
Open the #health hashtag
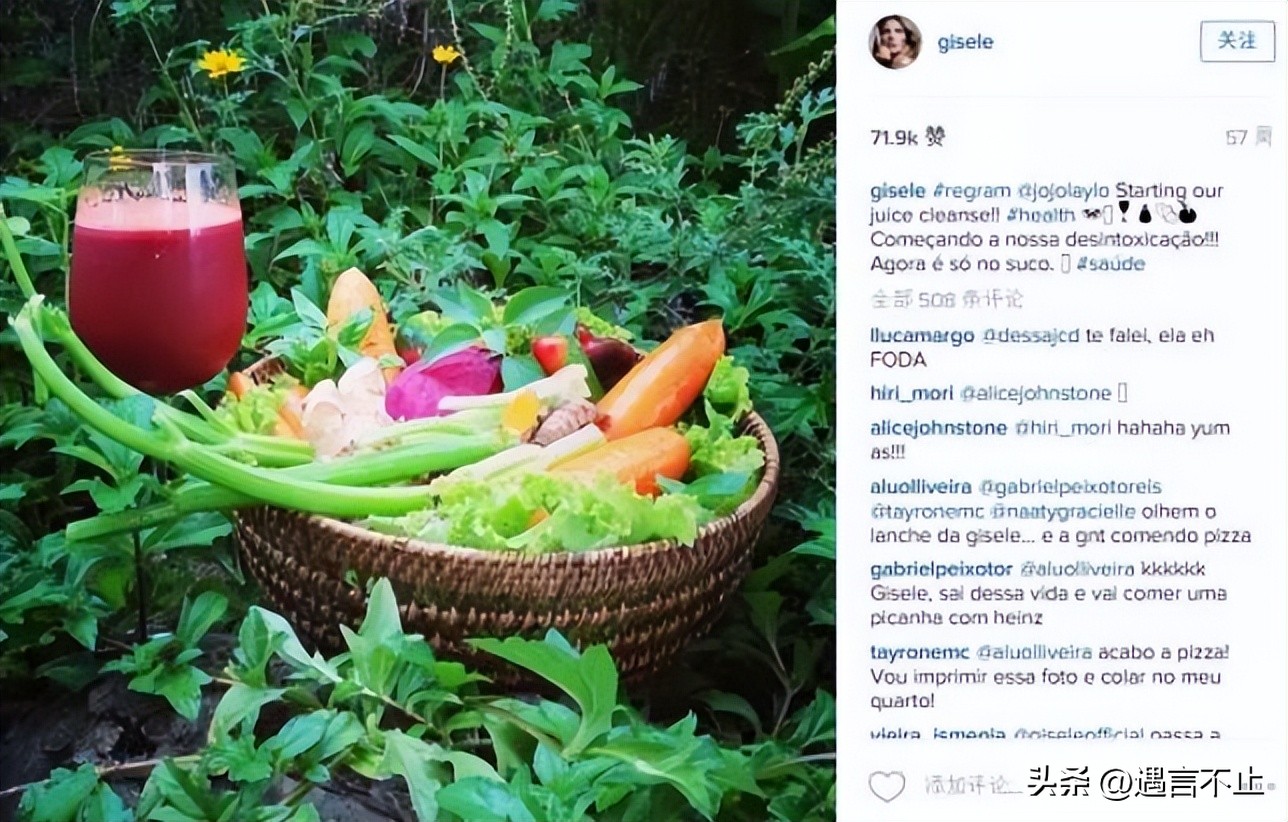[1041, 214]
